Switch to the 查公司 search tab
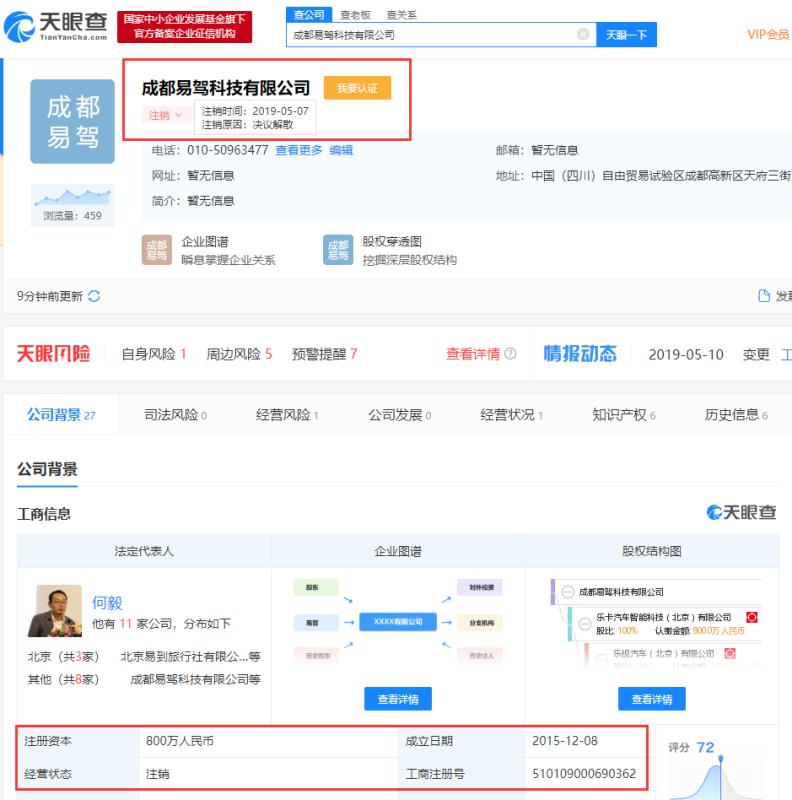 [x=309, y=15]
